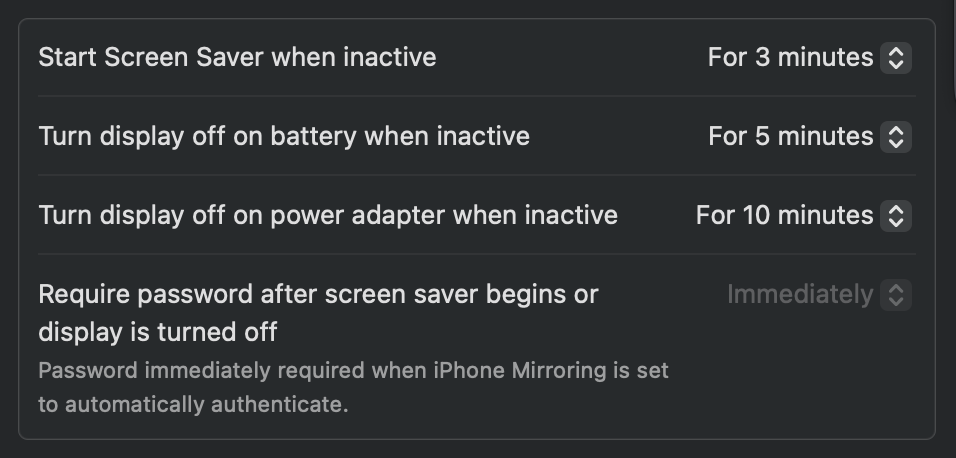Click the greyed-out Immediately password dropdown
Screen dimensions: 956x458
tap(800, 295)
